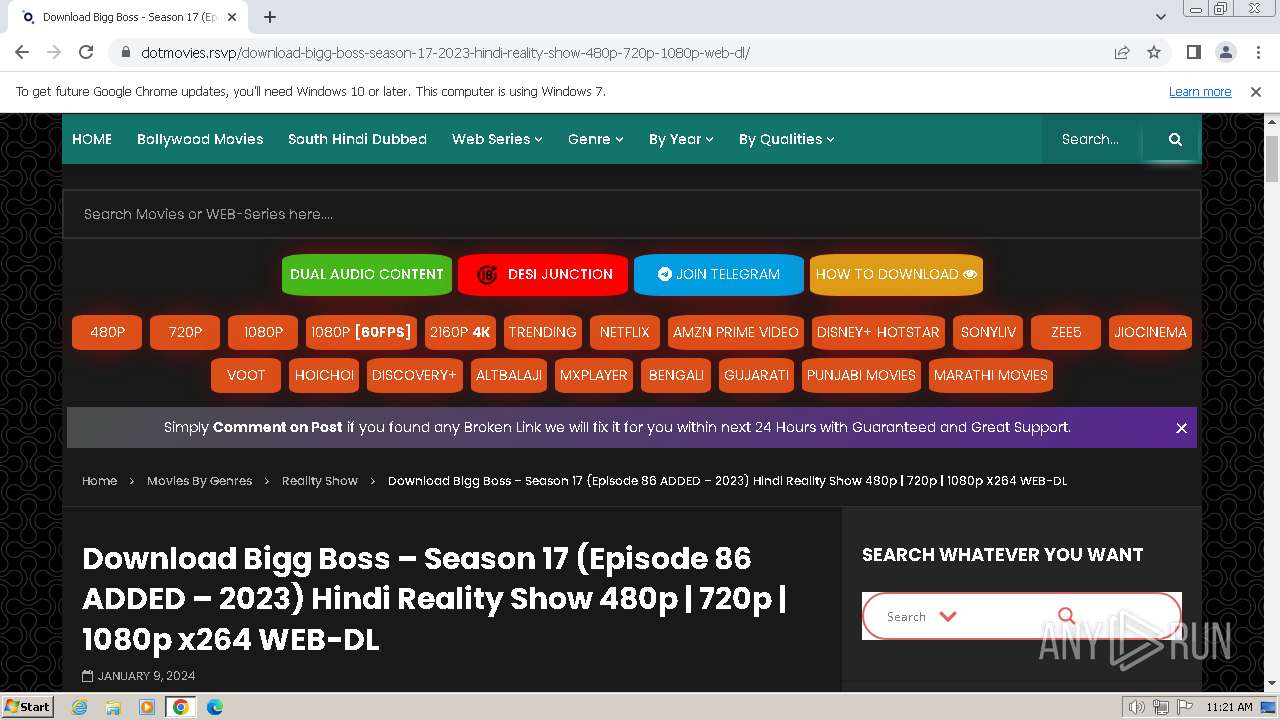Click Home breadcrumb link
The image size is (1280, 720).
(99, 481)
